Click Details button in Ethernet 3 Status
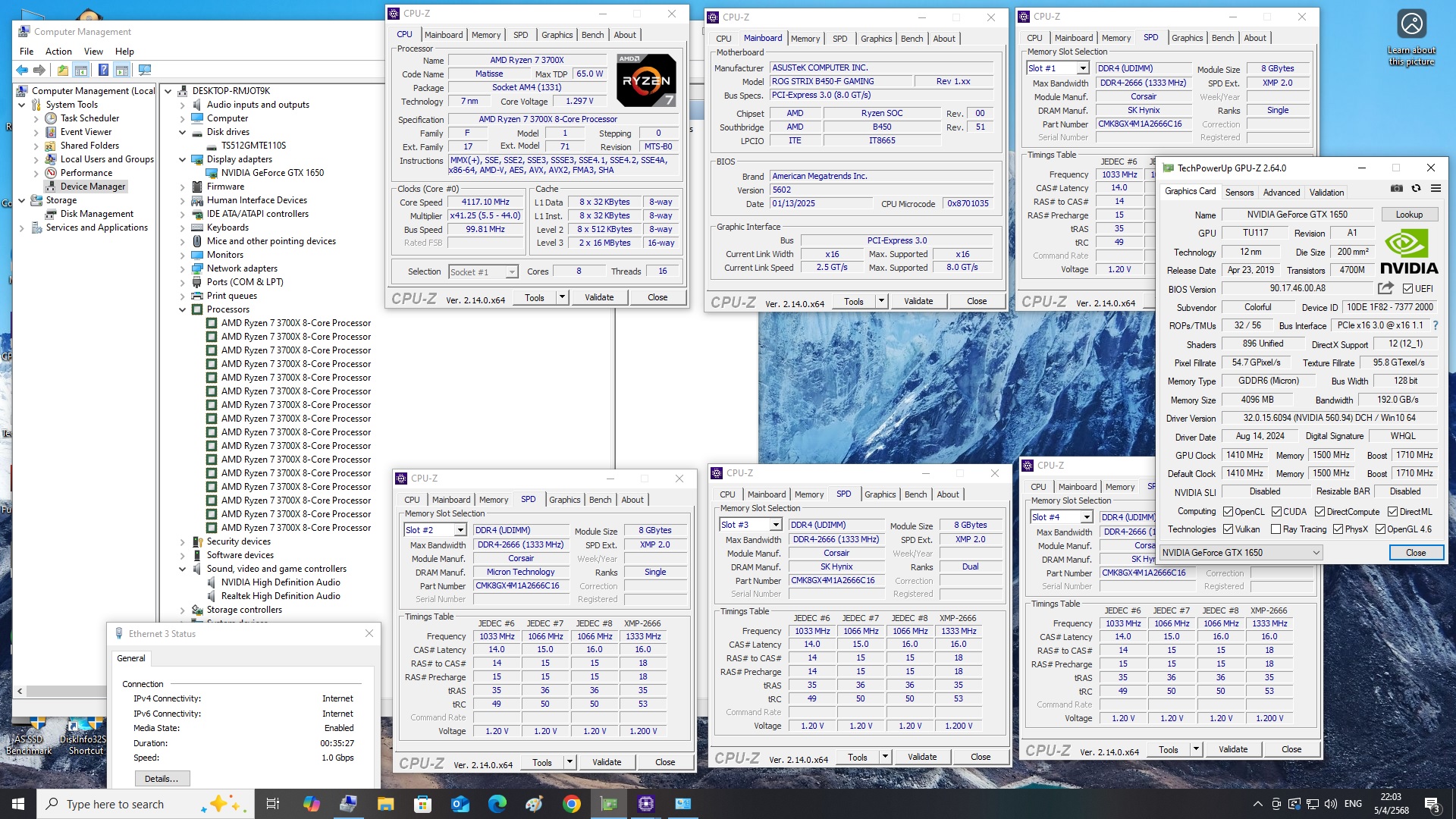 point(162,779)
